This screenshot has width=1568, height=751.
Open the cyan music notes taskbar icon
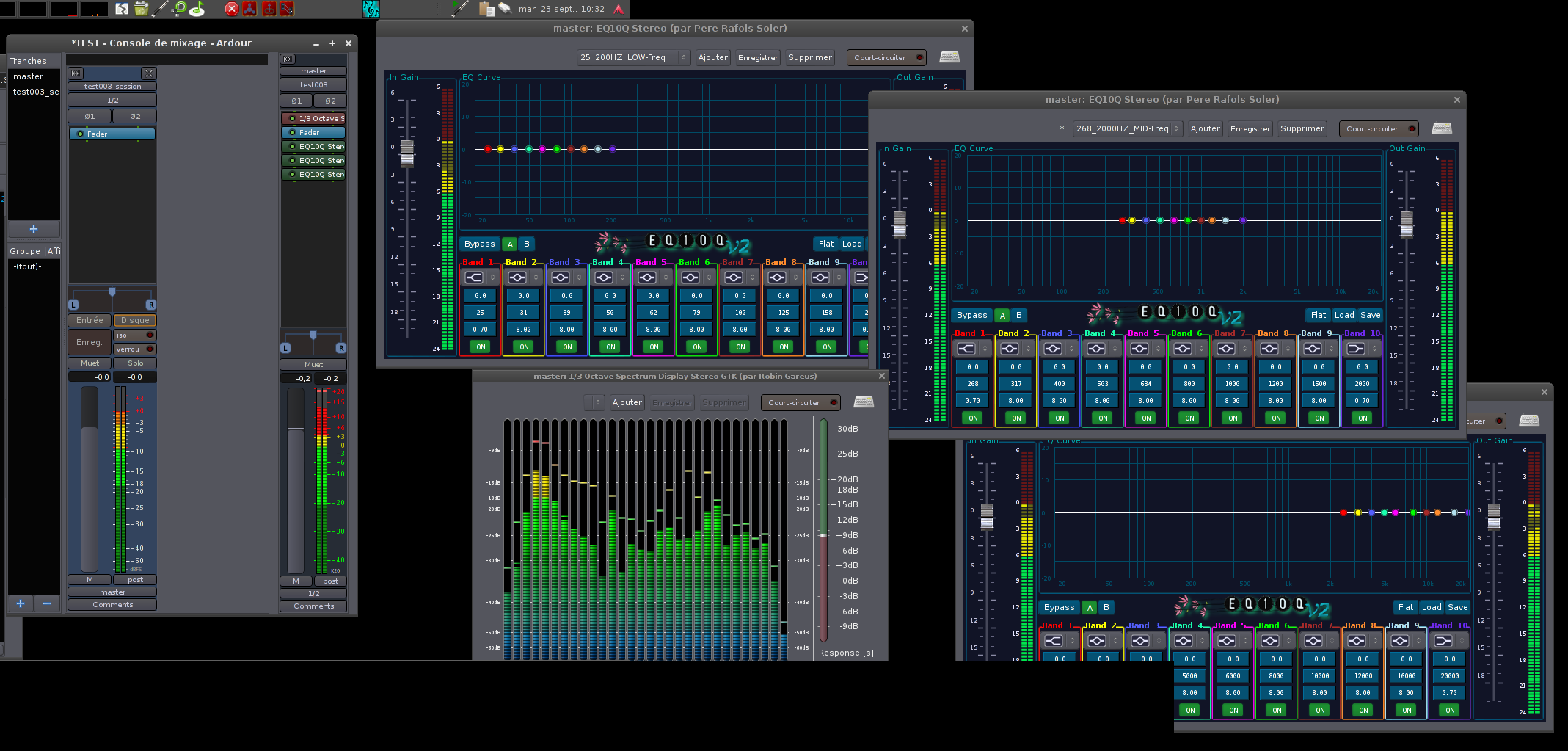371,9
